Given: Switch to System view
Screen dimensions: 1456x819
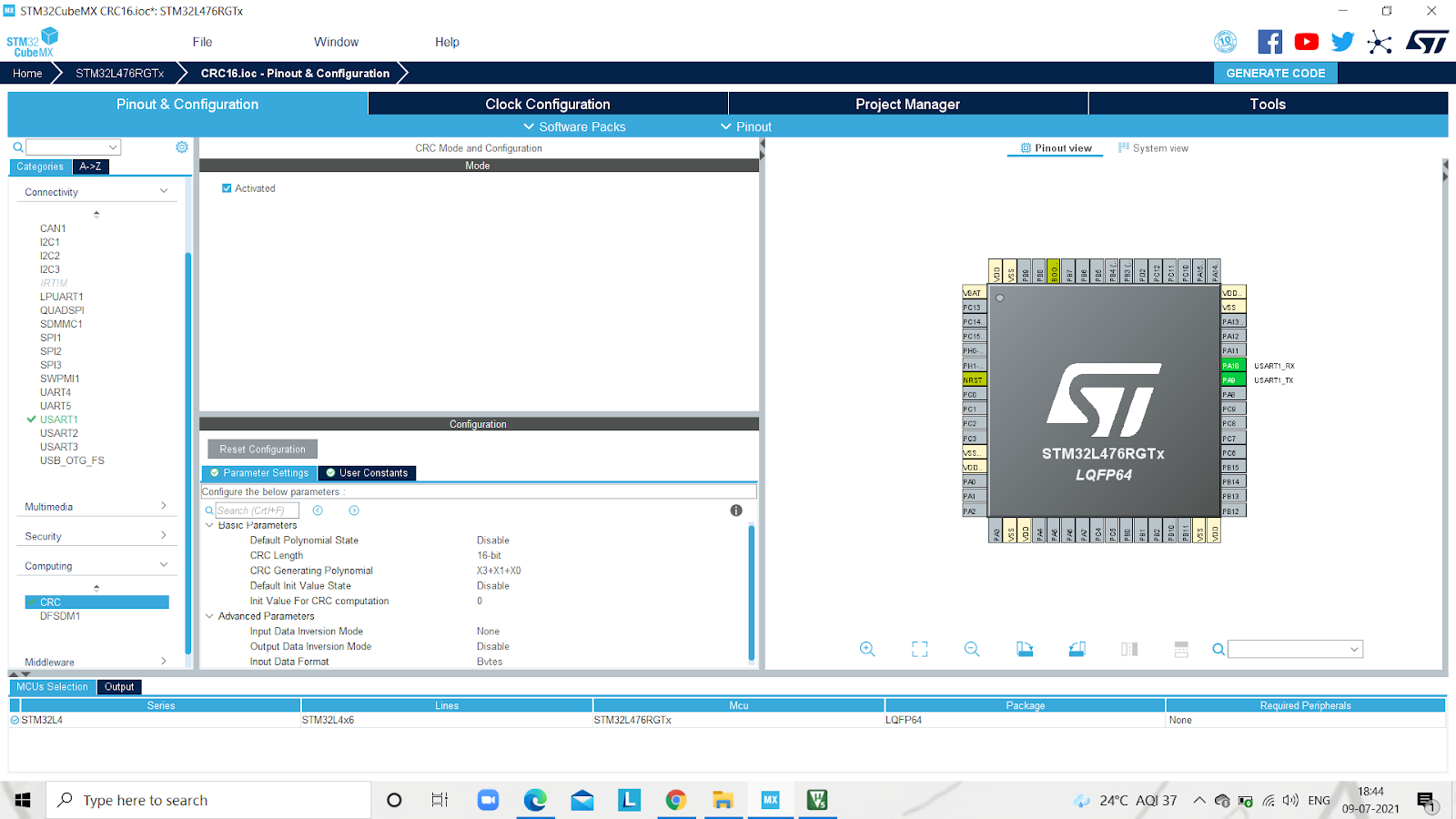Looking at the screenshot, I should 1153,148.
